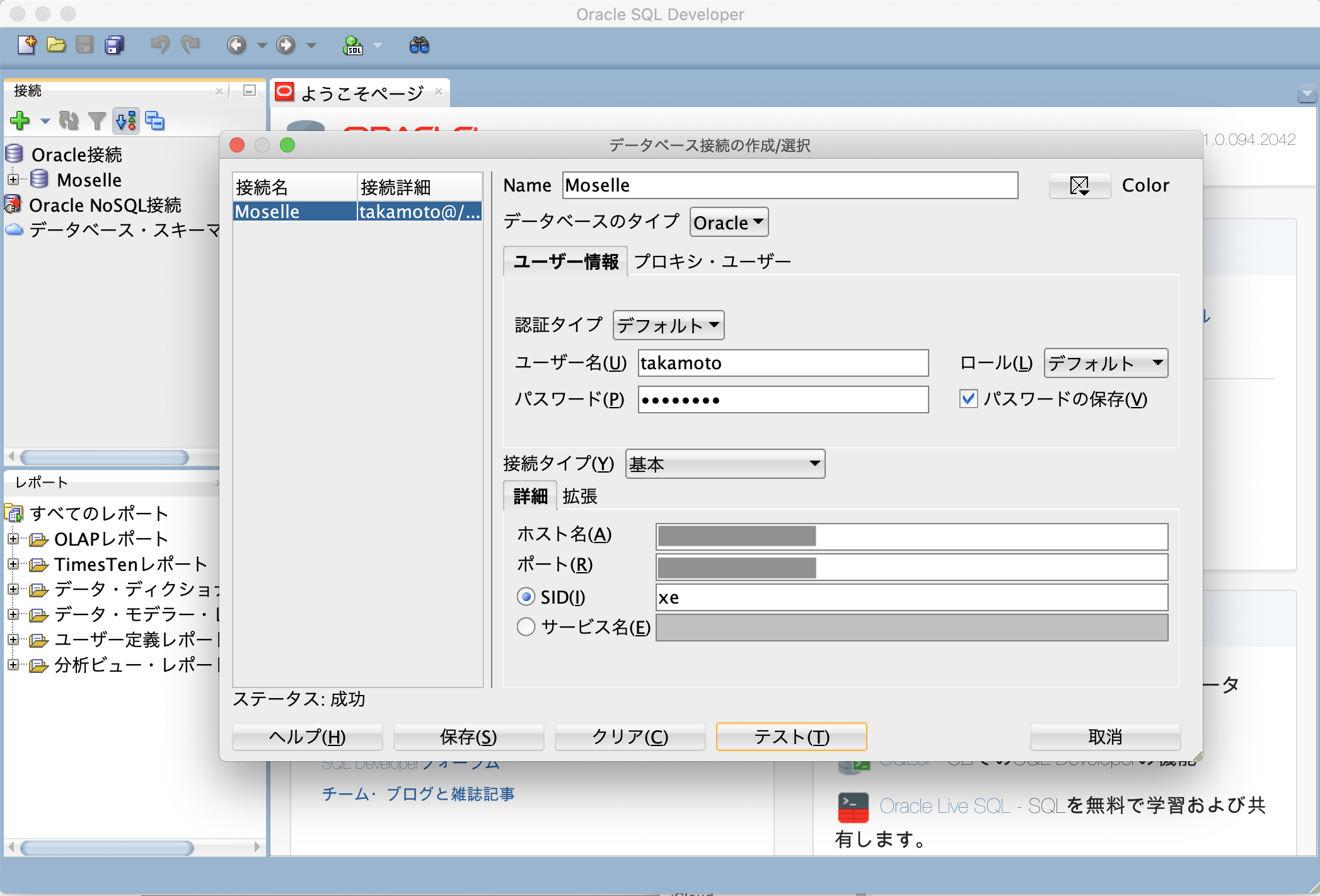Viewport: 1320px width, 896px height.
Task: Click the collapse-all icon in connections toolbar
Action: [155, 120]
